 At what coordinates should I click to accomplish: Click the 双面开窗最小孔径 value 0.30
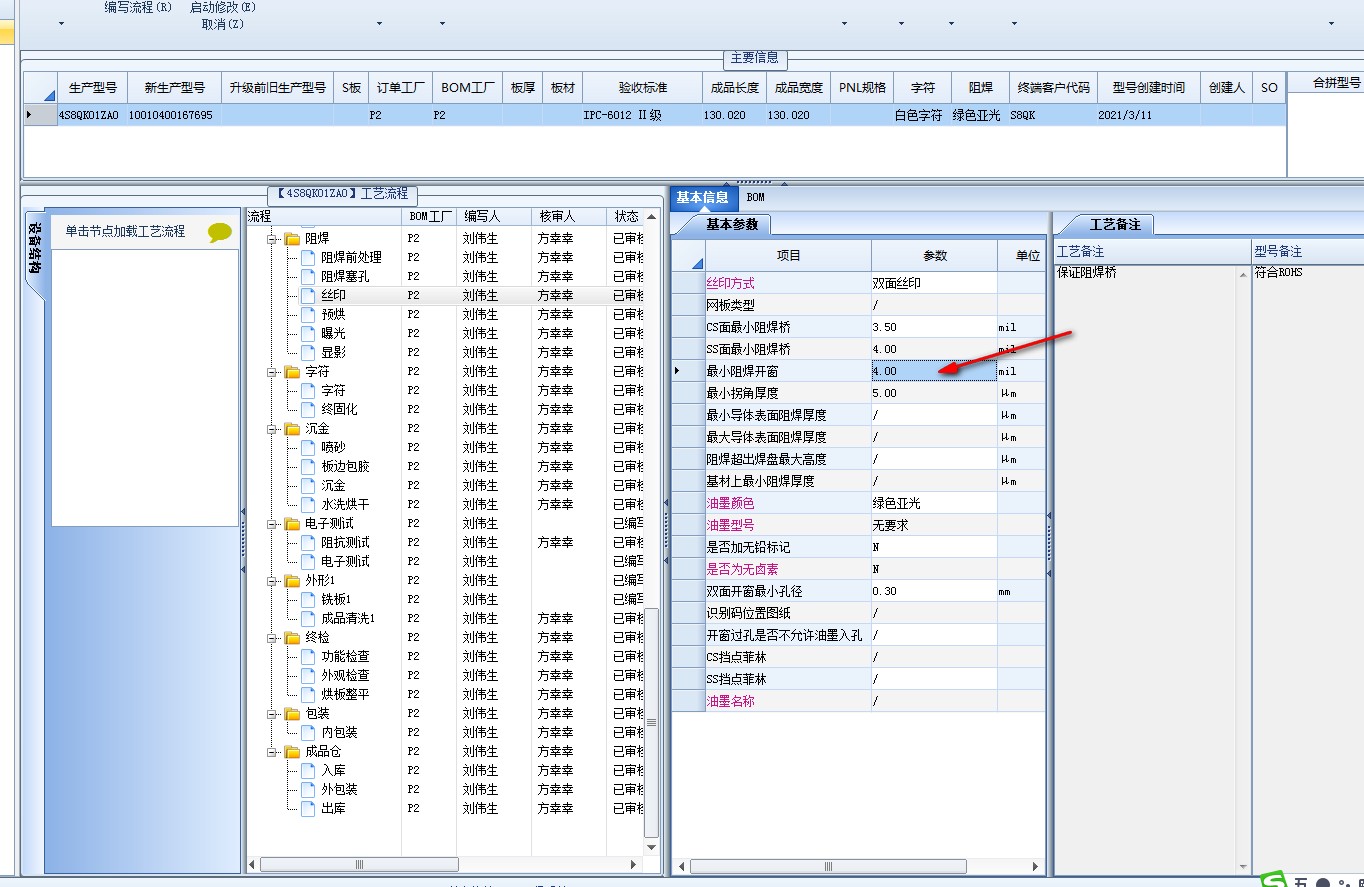click(934, 591)
